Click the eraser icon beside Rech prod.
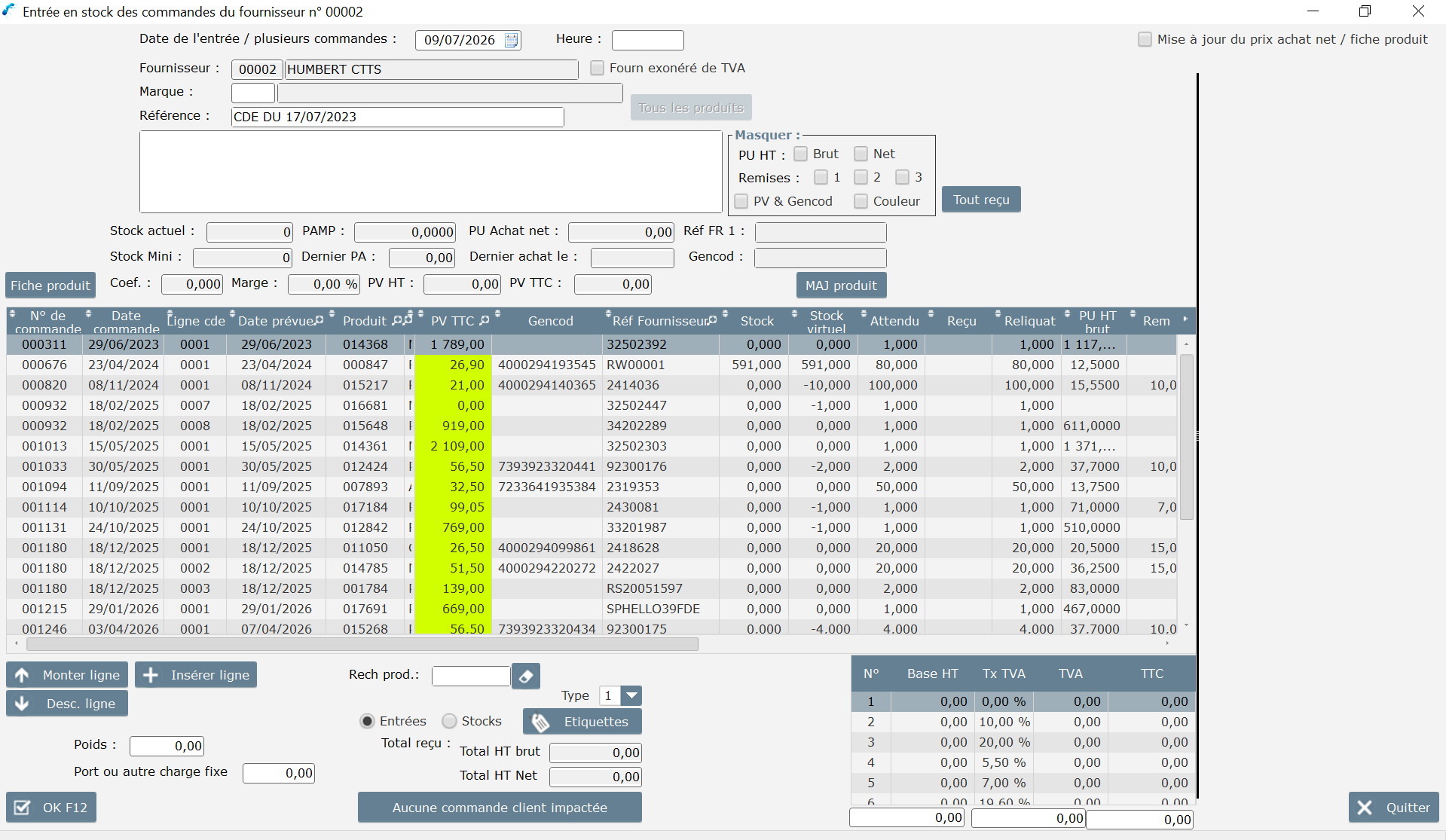 tap(526, 677)
